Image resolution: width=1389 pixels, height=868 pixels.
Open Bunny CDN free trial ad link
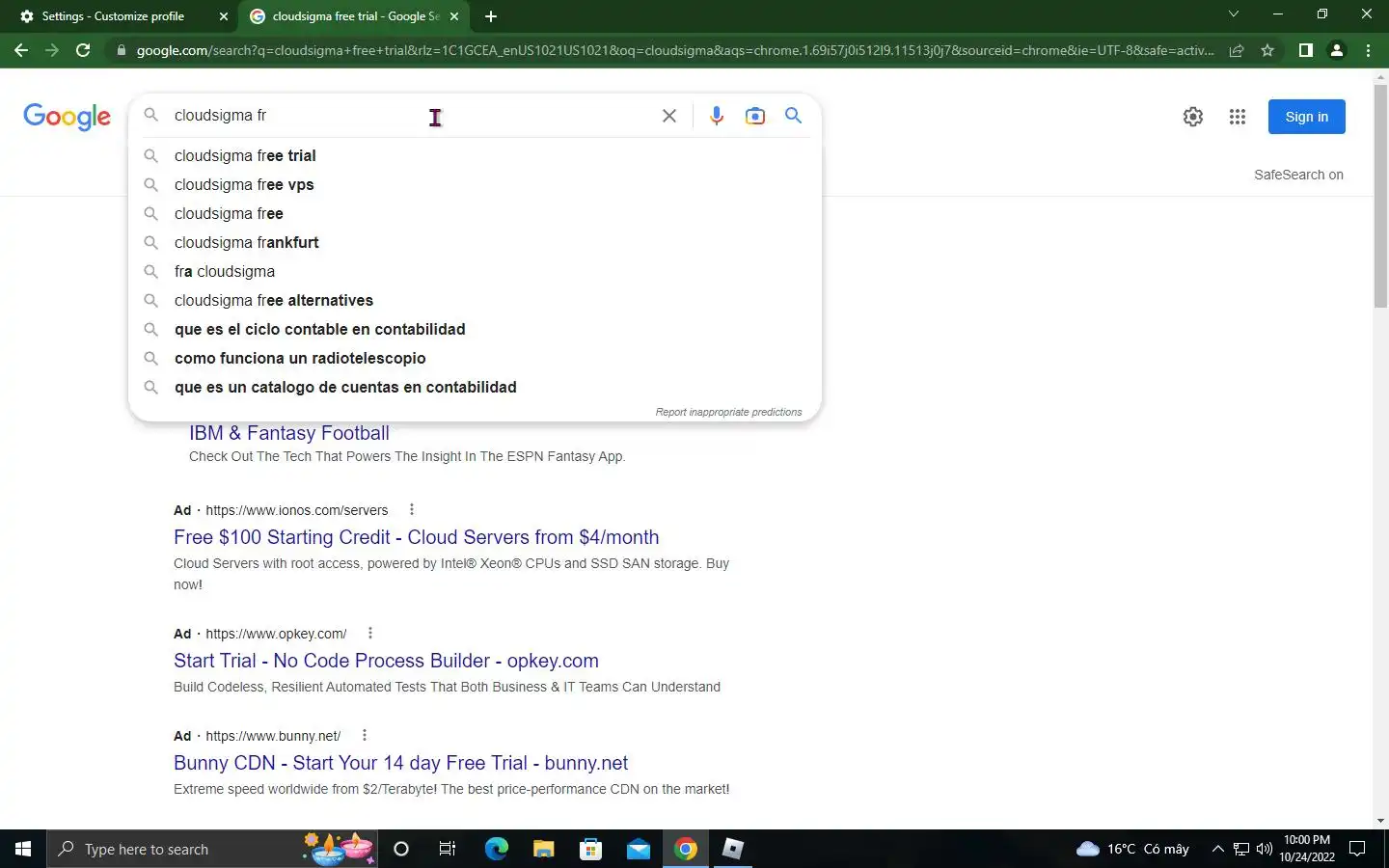click(400, 763)
